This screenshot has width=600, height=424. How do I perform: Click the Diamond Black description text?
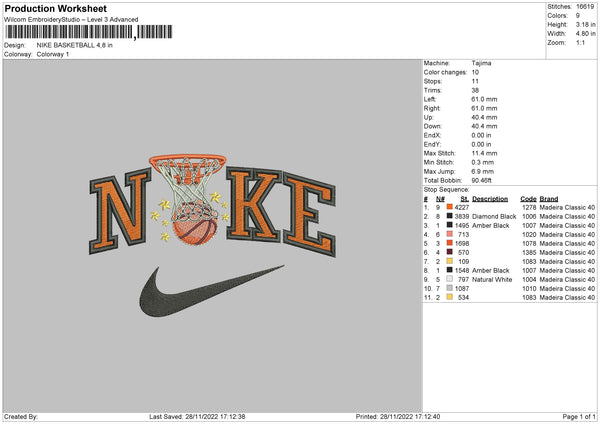tap(494, 217)
